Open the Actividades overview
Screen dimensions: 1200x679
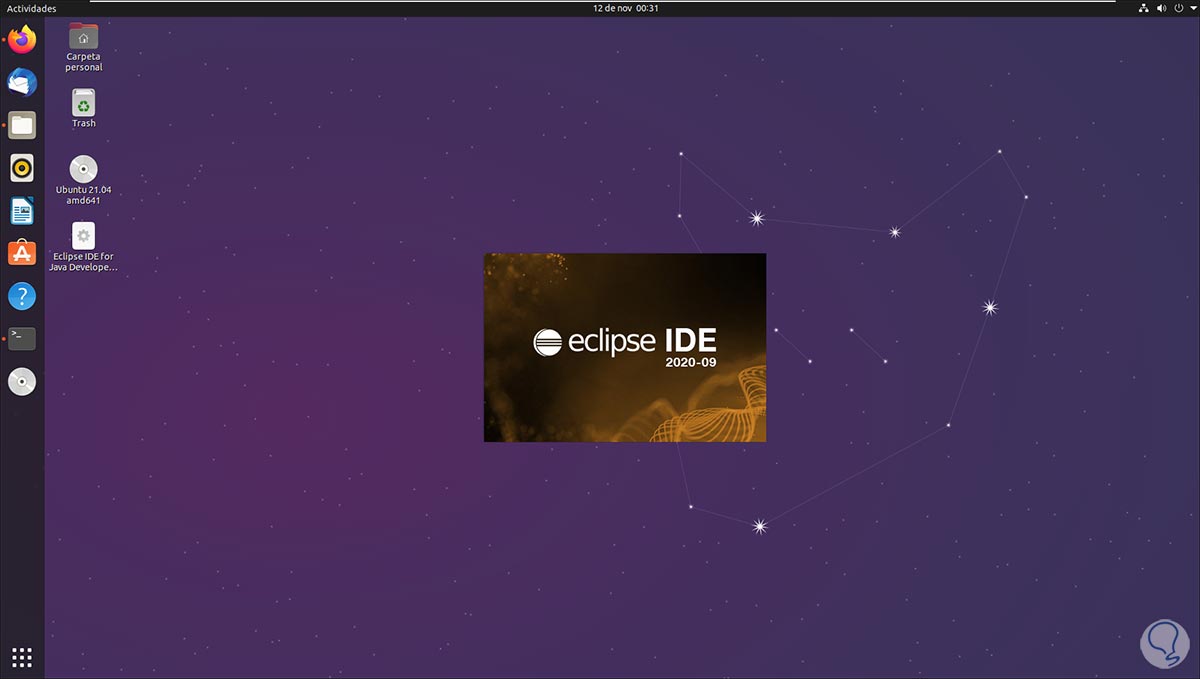[x=31, y=8]
